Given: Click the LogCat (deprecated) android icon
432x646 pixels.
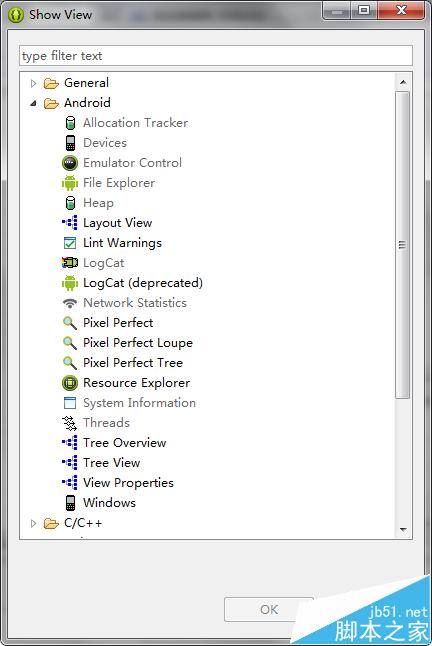Looking at the screenshot, I should click(x=70, y=283).
